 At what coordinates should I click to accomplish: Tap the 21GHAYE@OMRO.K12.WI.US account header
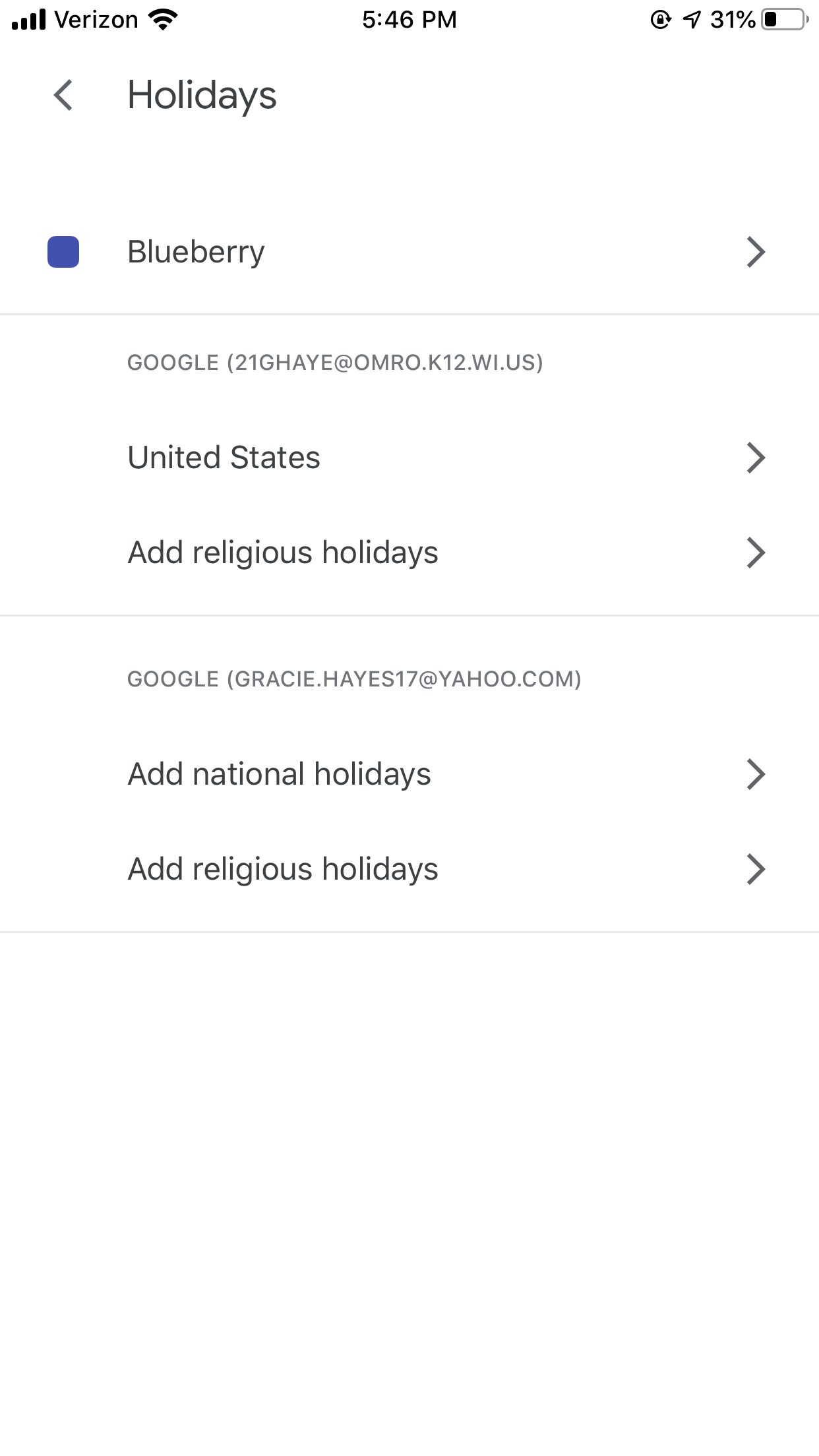pos(335,363)
